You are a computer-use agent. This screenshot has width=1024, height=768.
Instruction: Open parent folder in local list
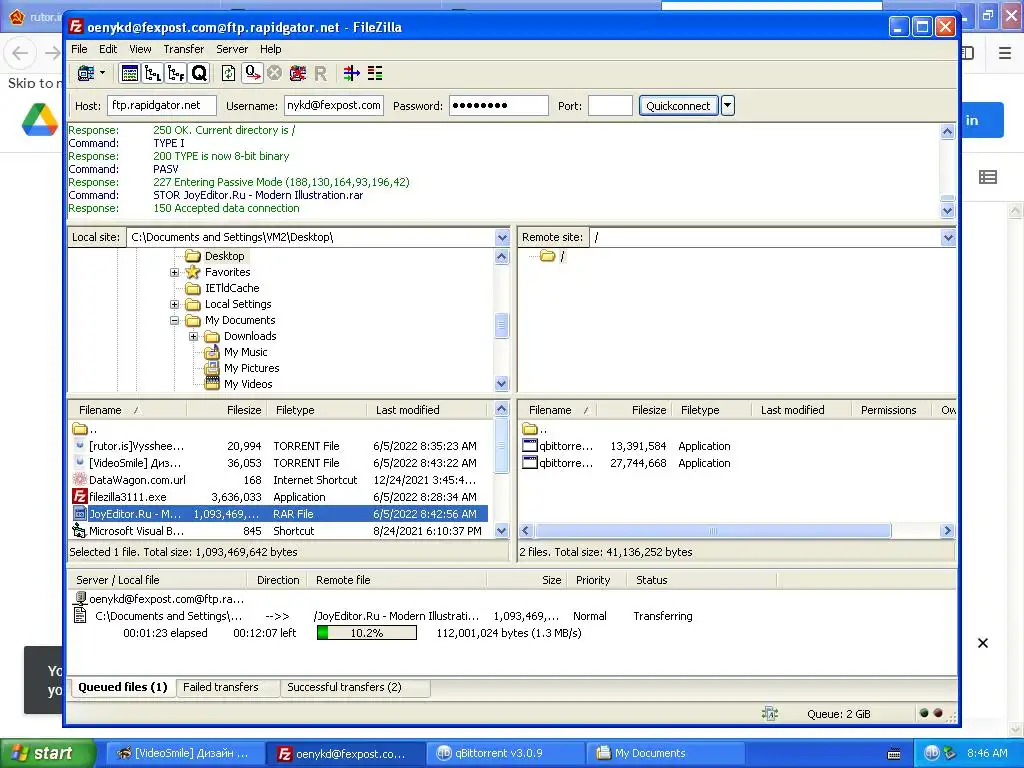coord(86,429)
